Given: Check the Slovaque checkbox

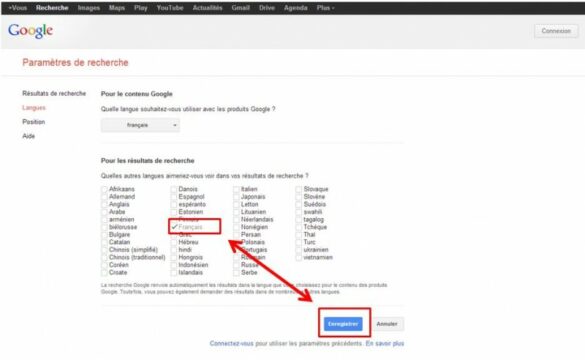Looking at the screenshot, I should pyautogui.click(x=298, y=190).
